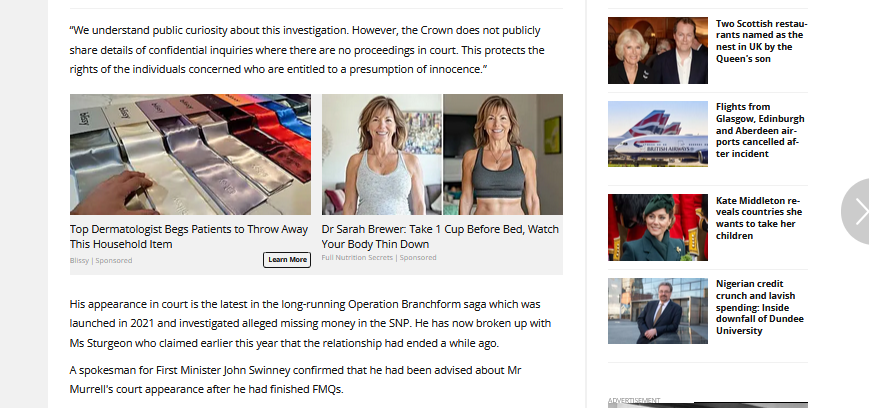Open the Flights from Glasgow cancelled headline
This screenshot has width=869, height=408.
(x=760, y=130)
